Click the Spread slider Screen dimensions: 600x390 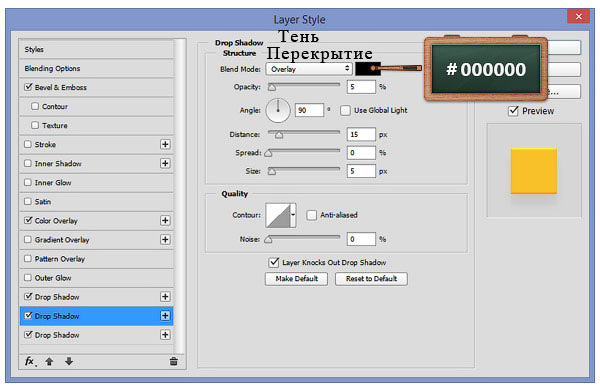302,152
